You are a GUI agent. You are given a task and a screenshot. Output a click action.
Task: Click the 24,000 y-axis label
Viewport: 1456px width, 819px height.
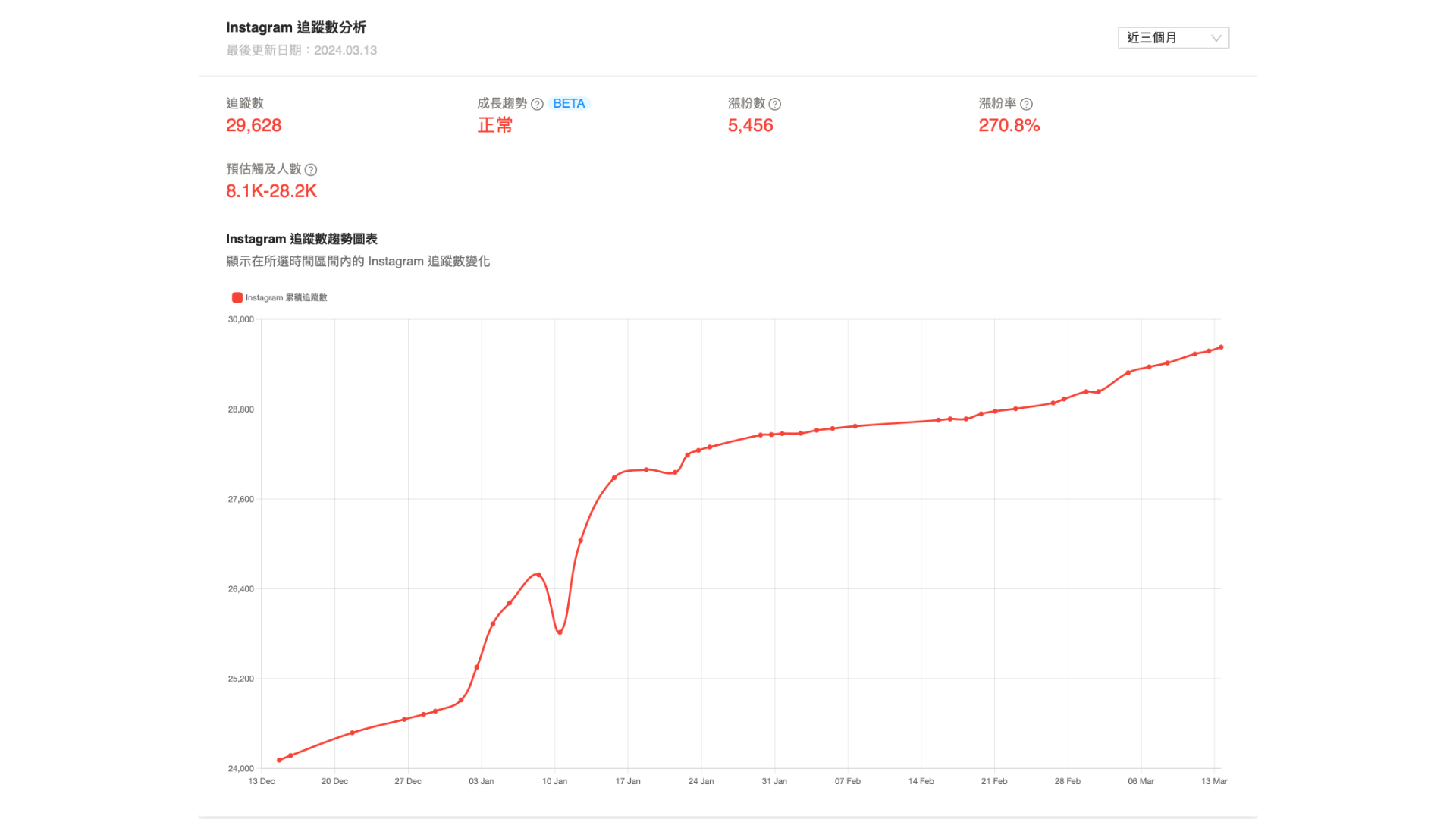pos(241,768)
